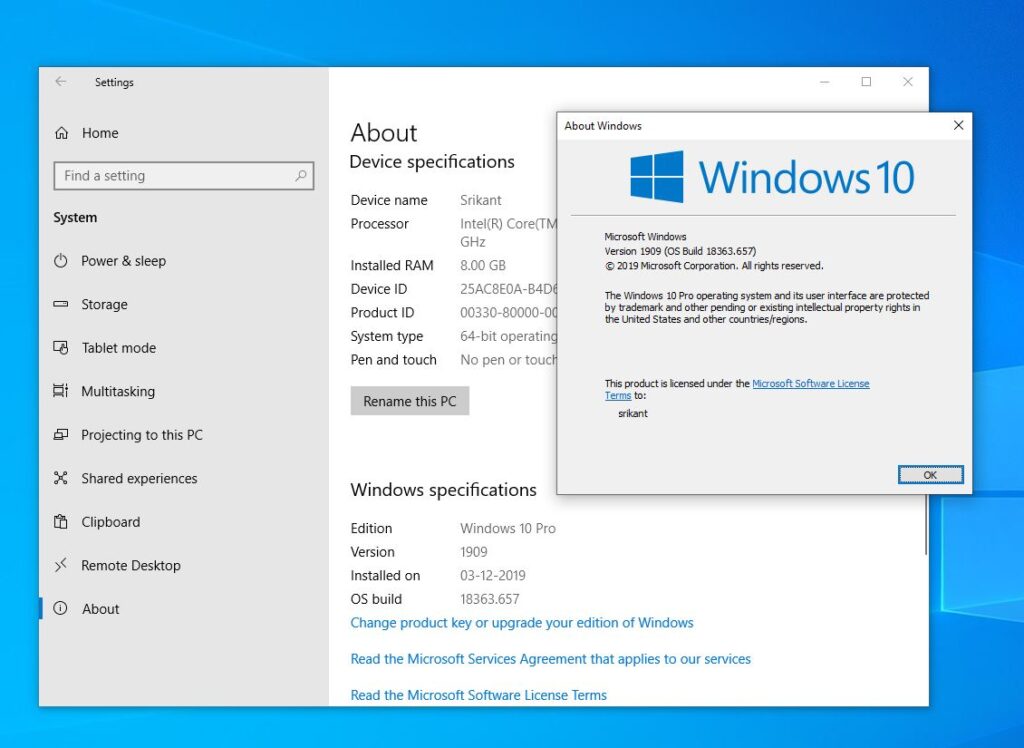
Task: Click the Multitasking icon
Action: point(61,391)
